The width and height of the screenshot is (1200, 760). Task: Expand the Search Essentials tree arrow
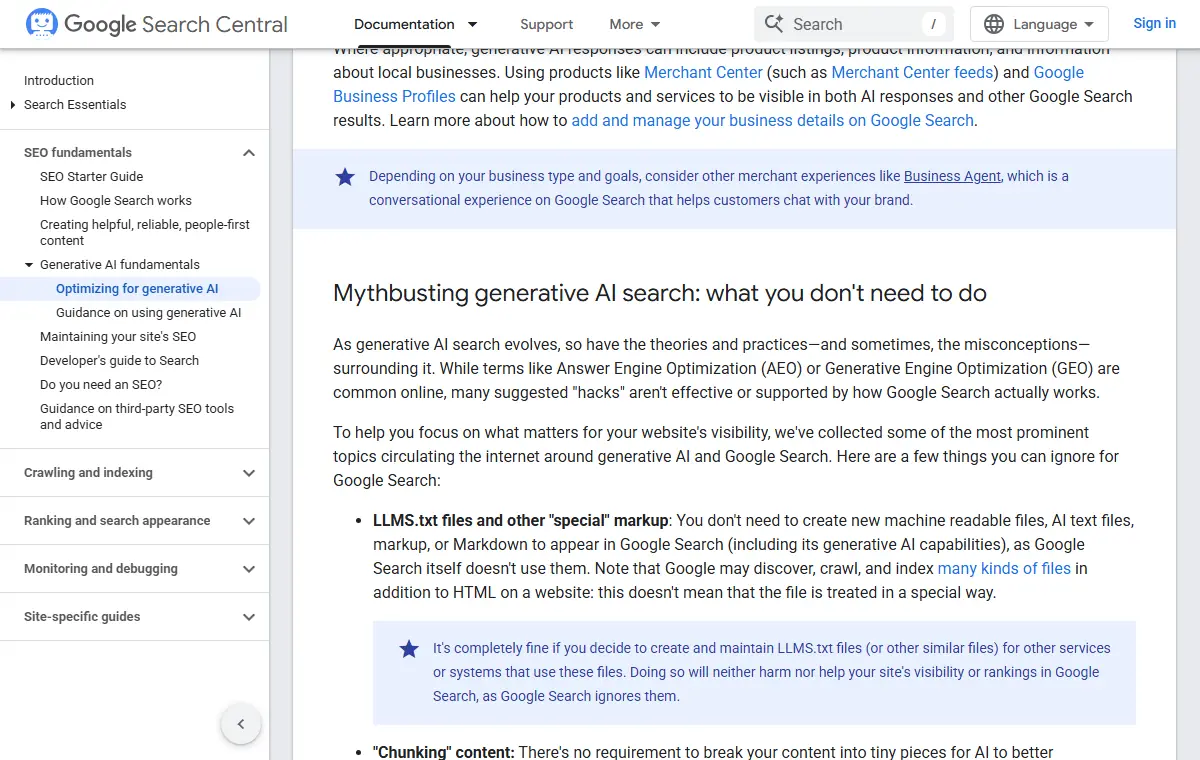pyautogui.click(x=13, y=105)
